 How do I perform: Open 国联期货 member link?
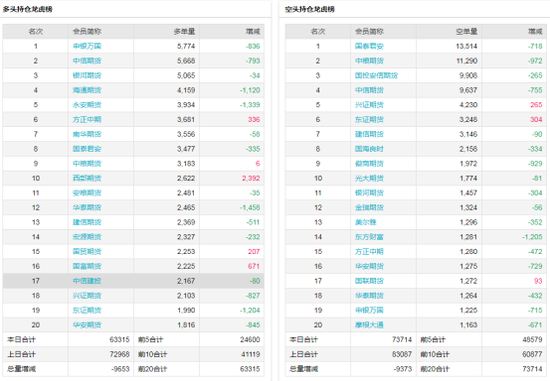[x=369, y=281]
